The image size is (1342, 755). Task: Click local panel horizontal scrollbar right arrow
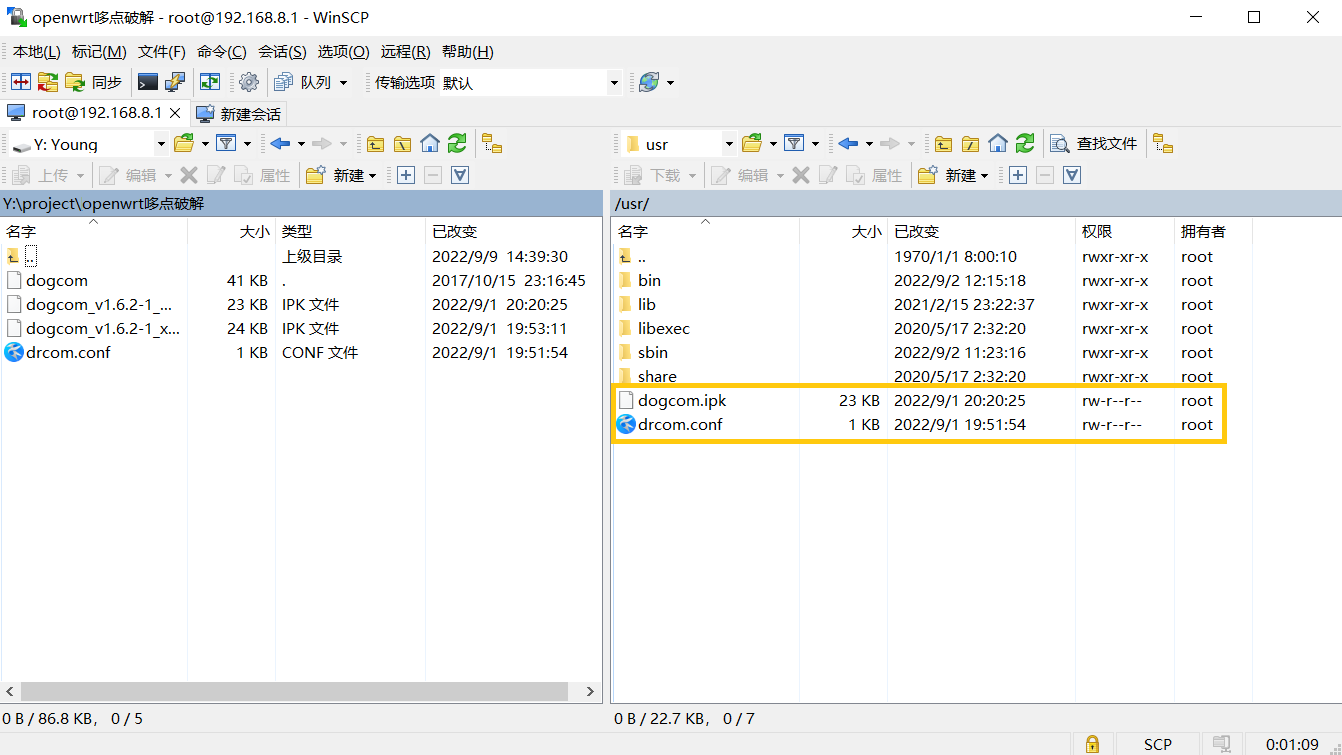[590, 691]
